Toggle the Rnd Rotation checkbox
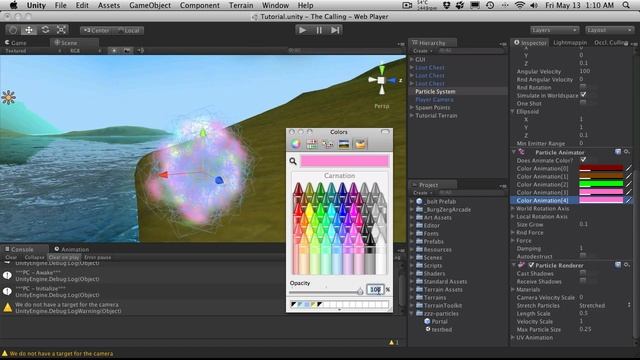 point(583,87)
